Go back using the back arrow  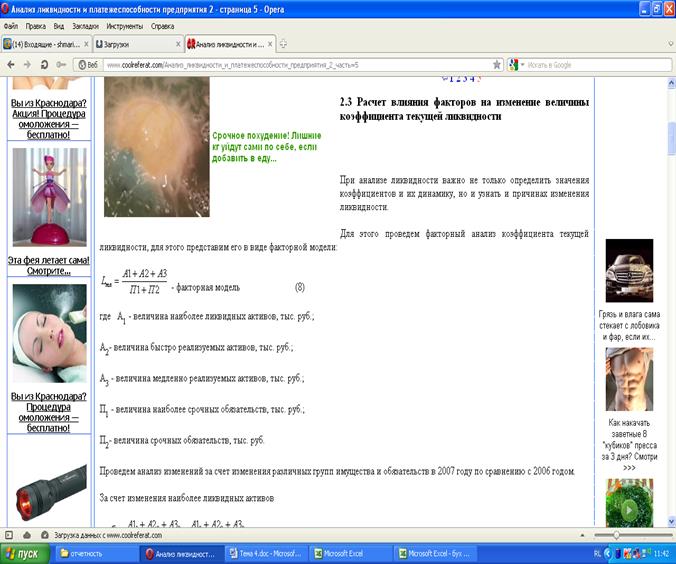11,65
